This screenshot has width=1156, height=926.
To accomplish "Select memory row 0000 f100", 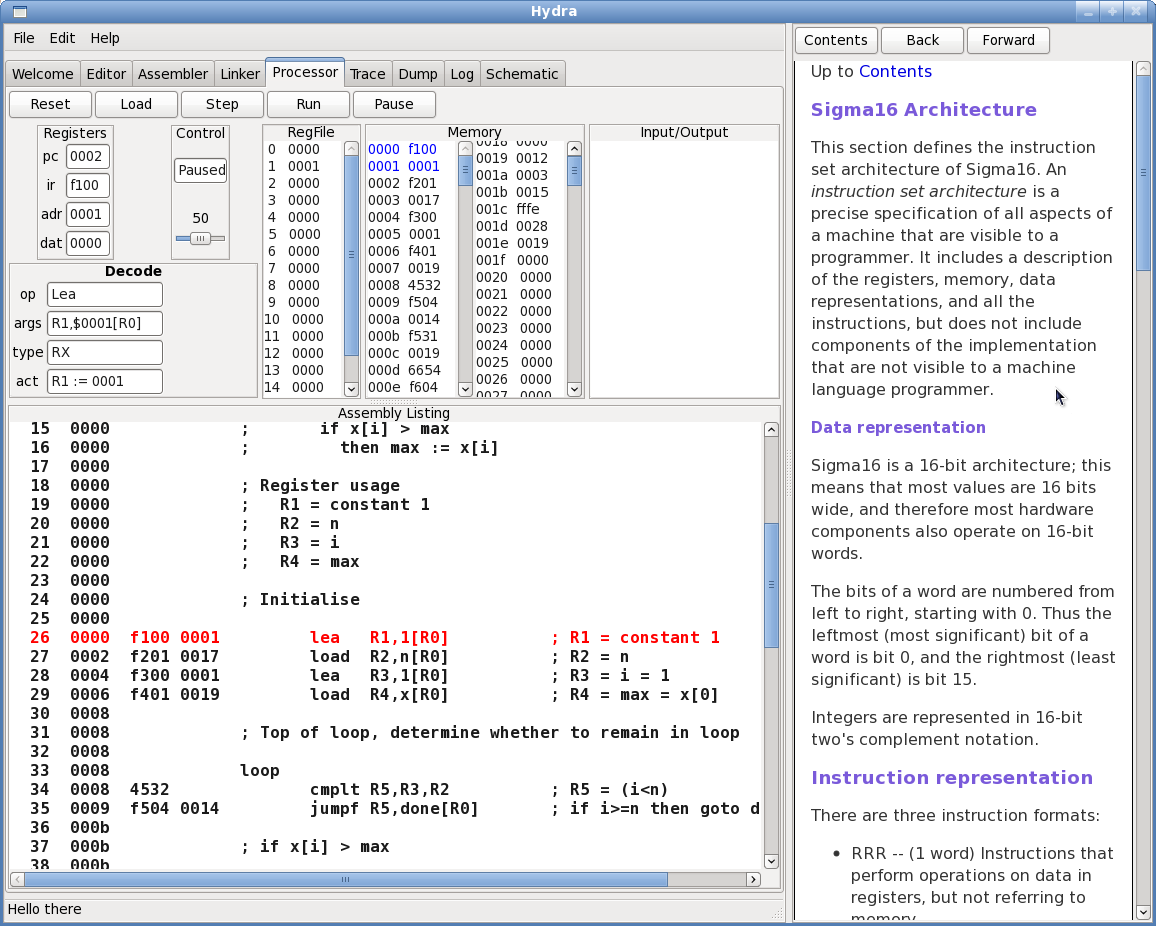I will coord(411,150).
